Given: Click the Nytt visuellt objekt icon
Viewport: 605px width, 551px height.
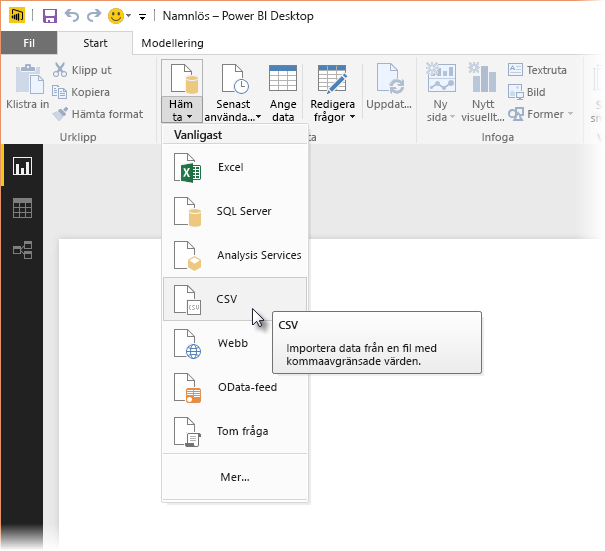Looking at the screenshot, I should pyautogui.click(x=482, y=77).
